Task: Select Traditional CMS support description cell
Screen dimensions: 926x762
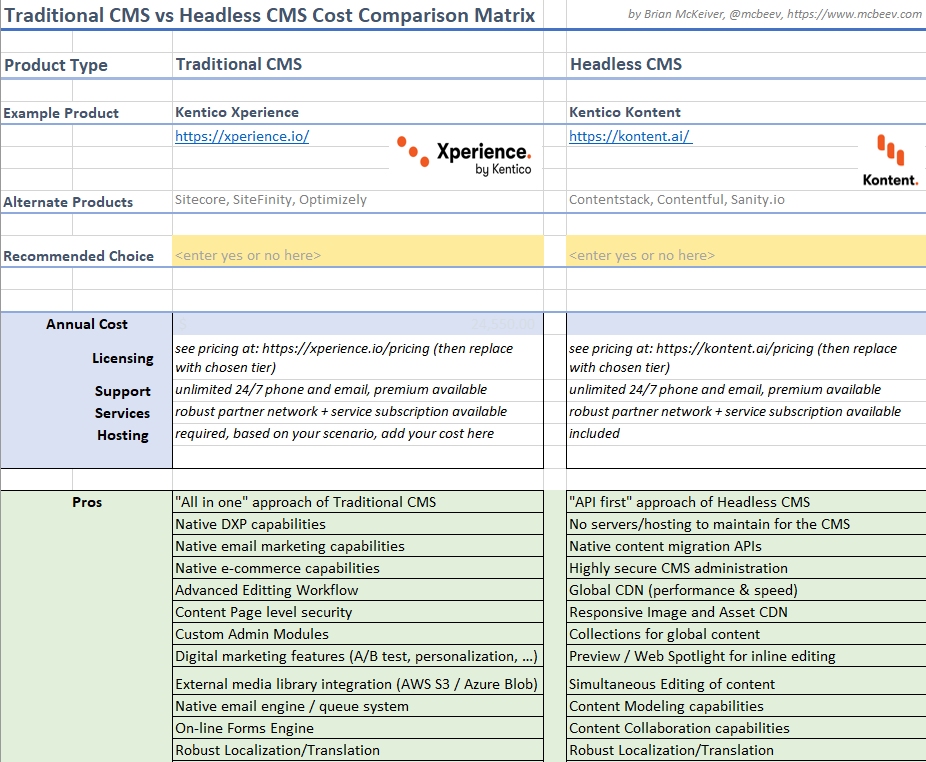Action: pyautogui.click(x=358, y=390)
